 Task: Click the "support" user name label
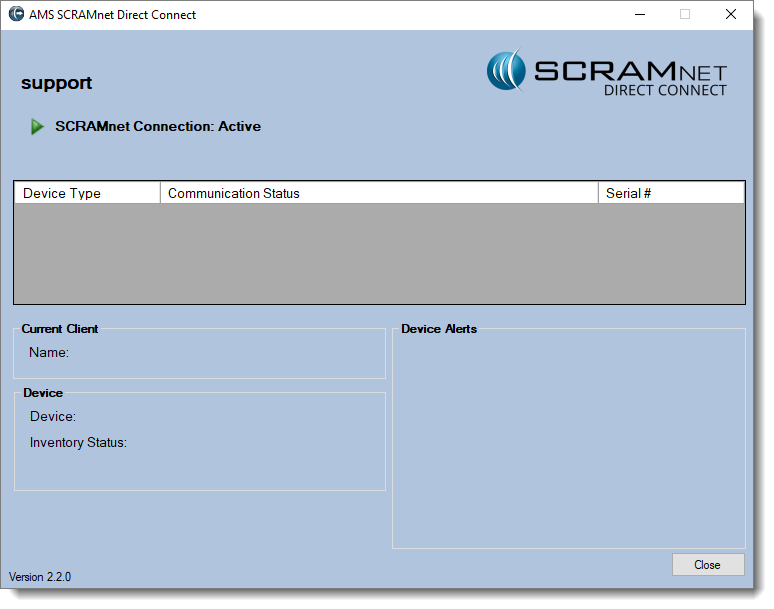(57, 83)
